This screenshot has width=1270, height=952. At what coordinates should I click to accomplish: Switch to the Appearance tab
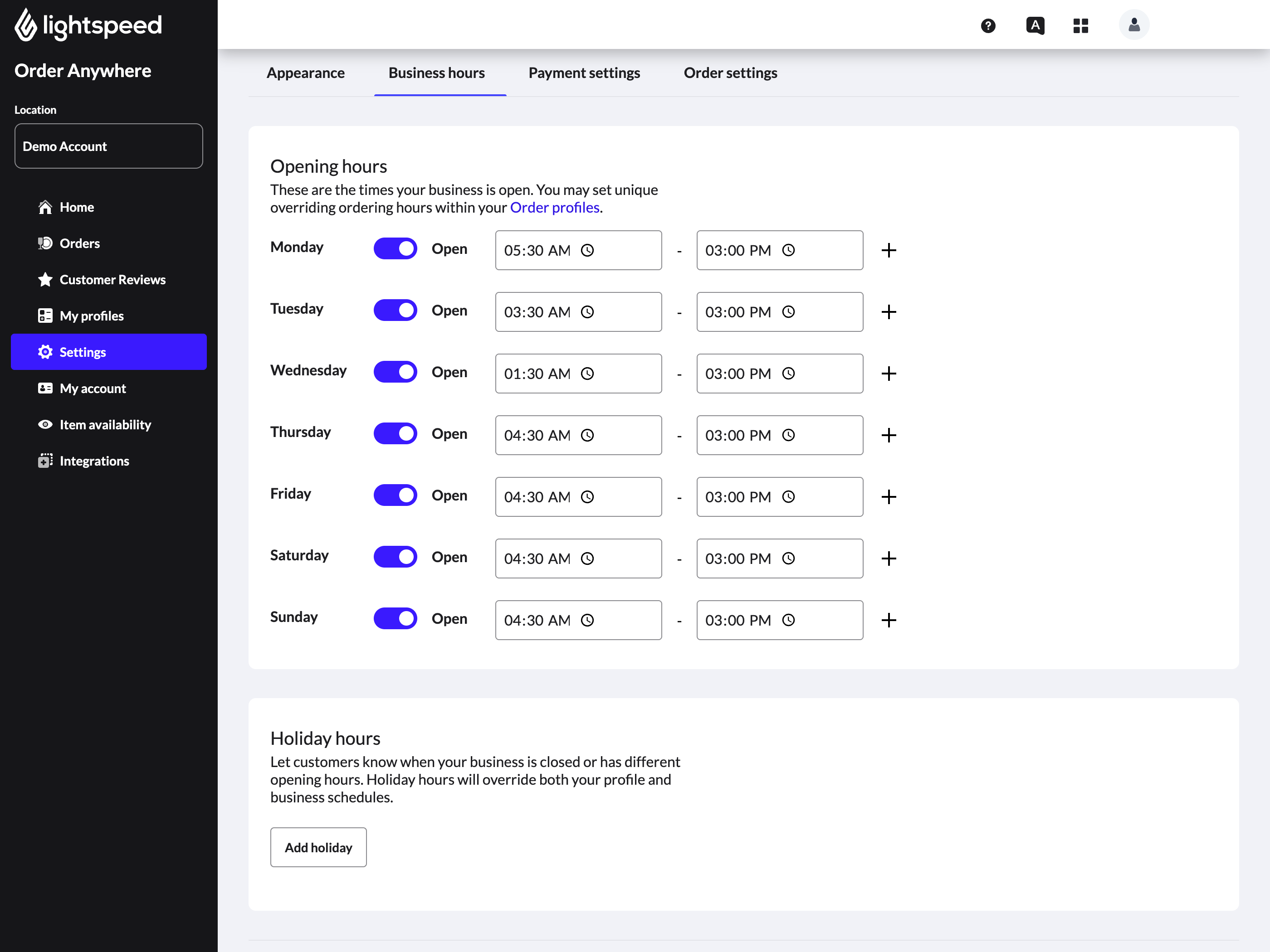click(x=305, y=73)
